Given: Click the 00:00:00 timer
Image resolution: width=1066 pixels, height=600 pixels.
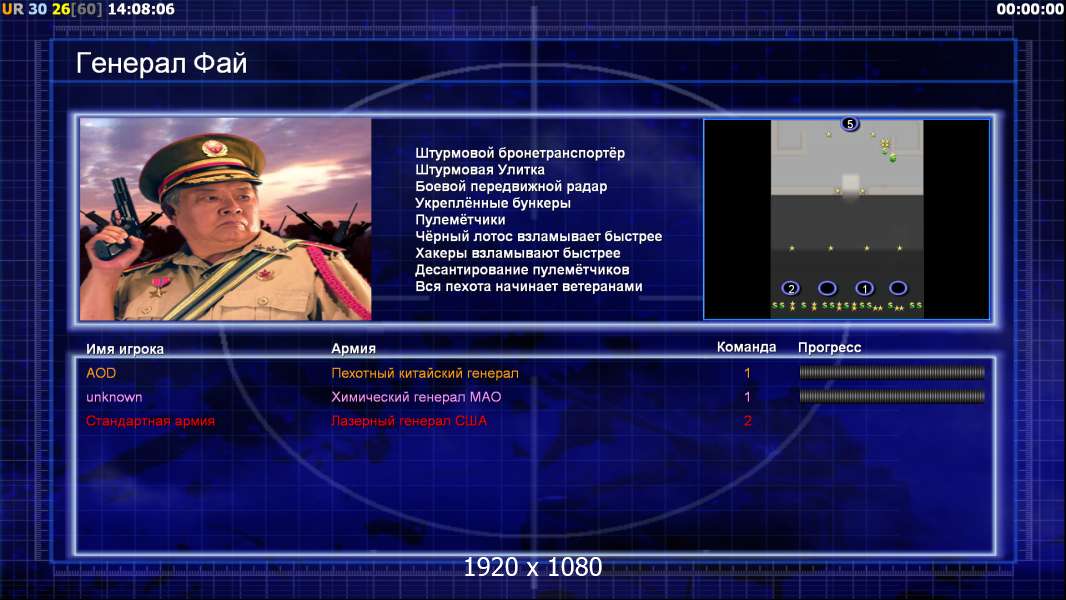Looking at the screenshot, I should 1030,9.
